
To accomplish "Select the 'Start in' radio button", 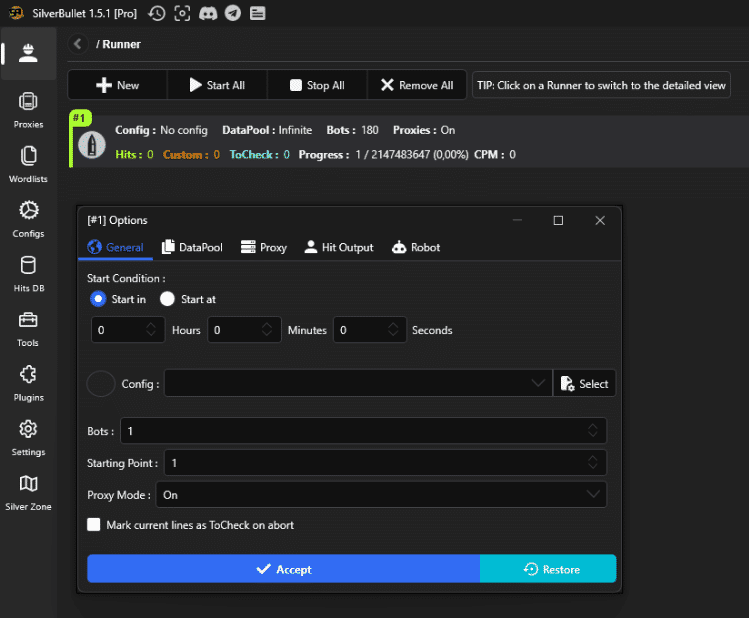I will 98,299.
